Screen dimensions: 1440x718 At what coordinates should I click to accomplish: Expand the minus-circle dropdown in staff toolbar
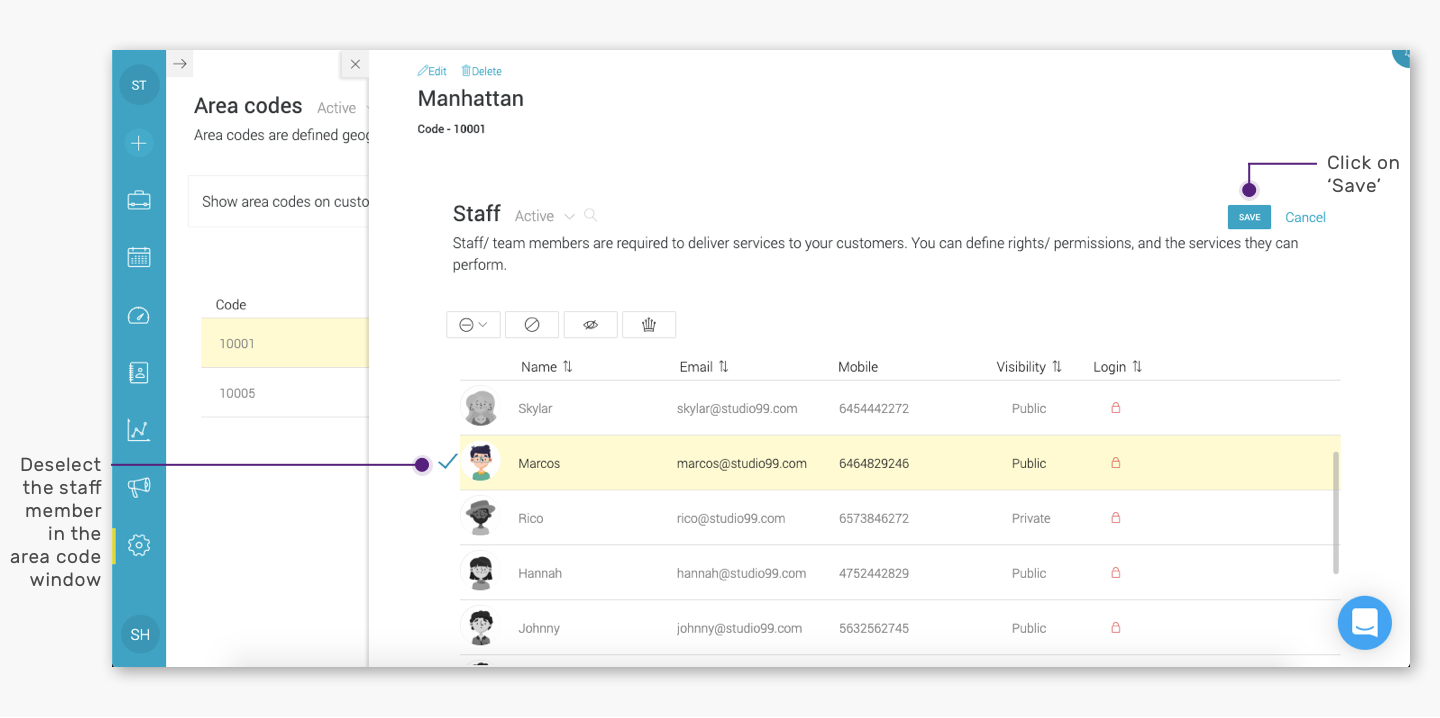click(x=473, y=324)
